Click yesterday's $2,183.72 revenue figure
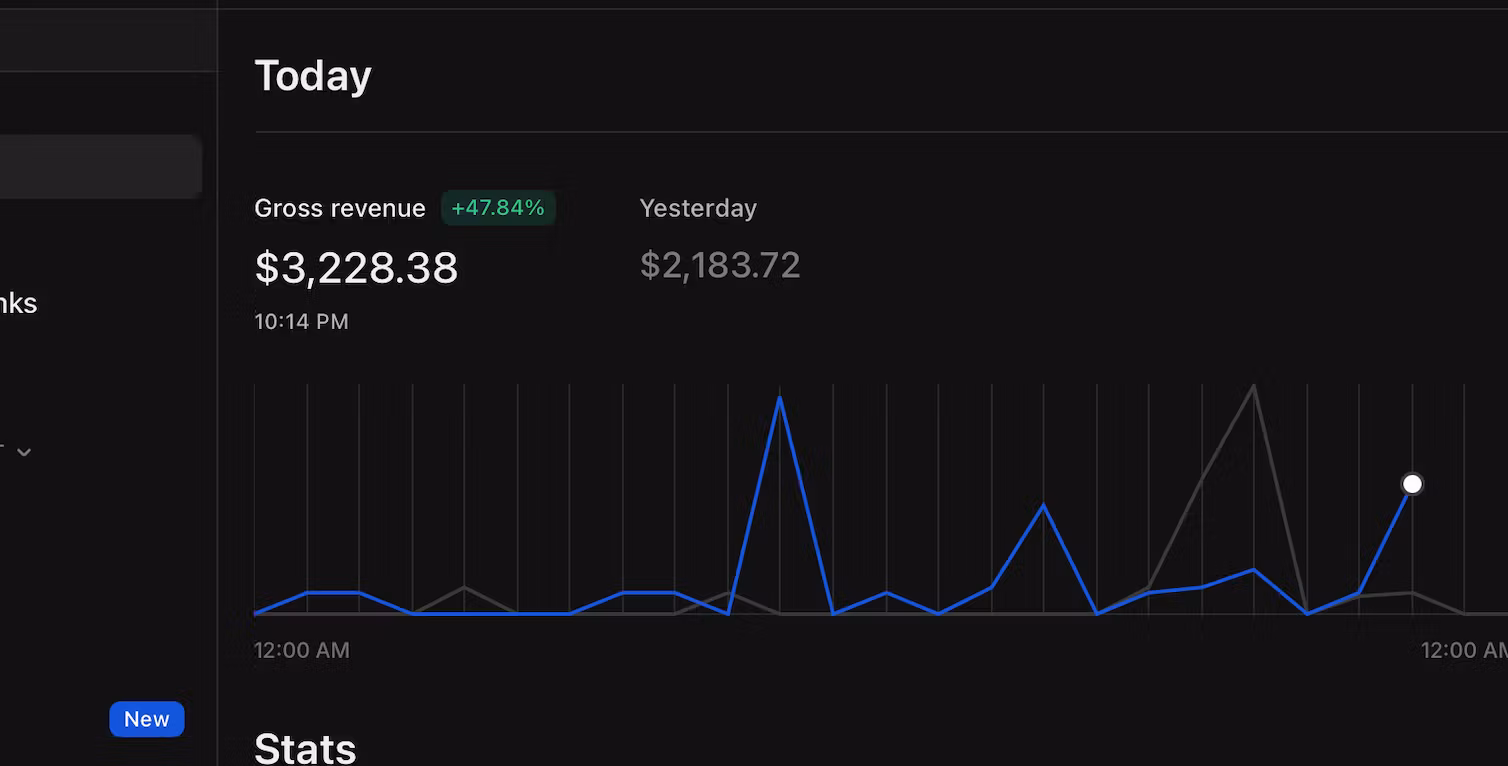Viewport: 1508px width, 766px height. [x=720, y=265]
